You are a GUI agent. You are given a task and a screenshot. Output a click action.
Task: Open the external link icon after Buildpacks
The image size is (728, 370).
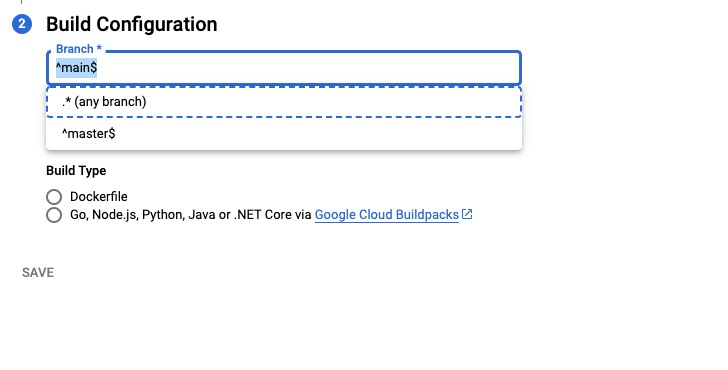pyautogui.click(x=467, y=214)
